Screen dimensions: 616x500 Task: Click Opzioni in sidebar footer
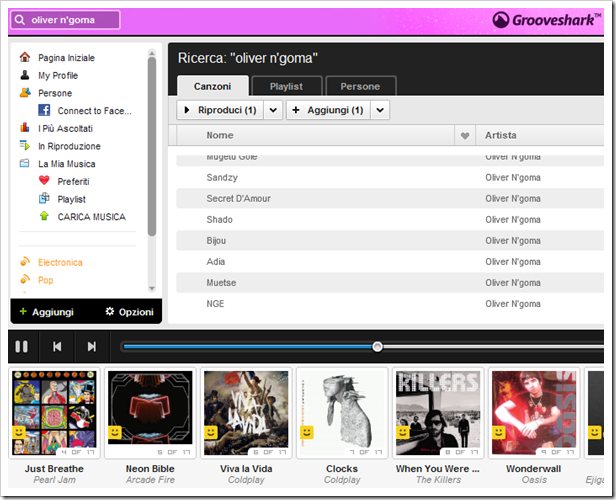[129, 312]
